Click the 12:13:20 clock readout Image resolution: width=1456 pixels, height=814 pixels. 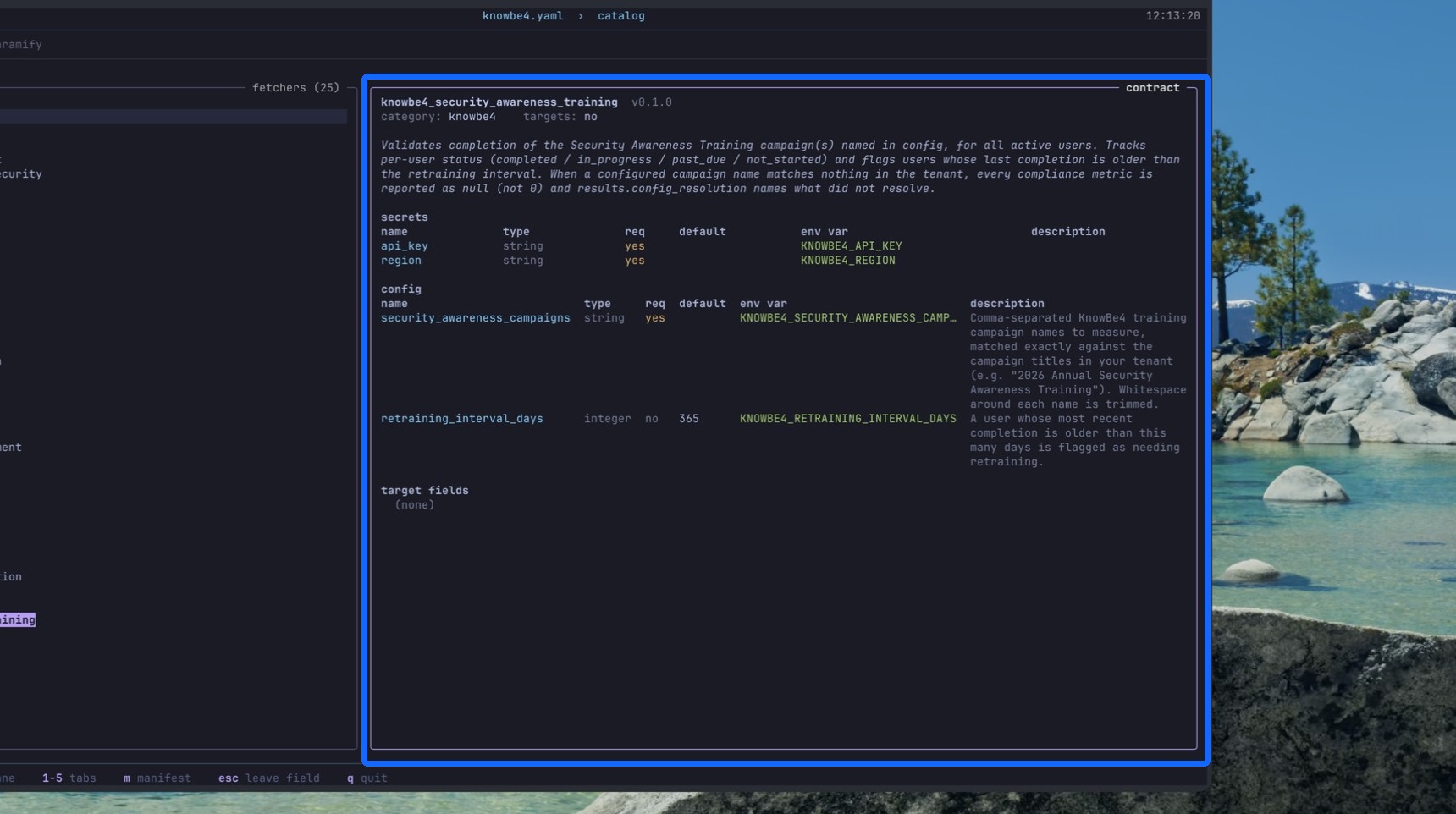[x=1172, y=16]
